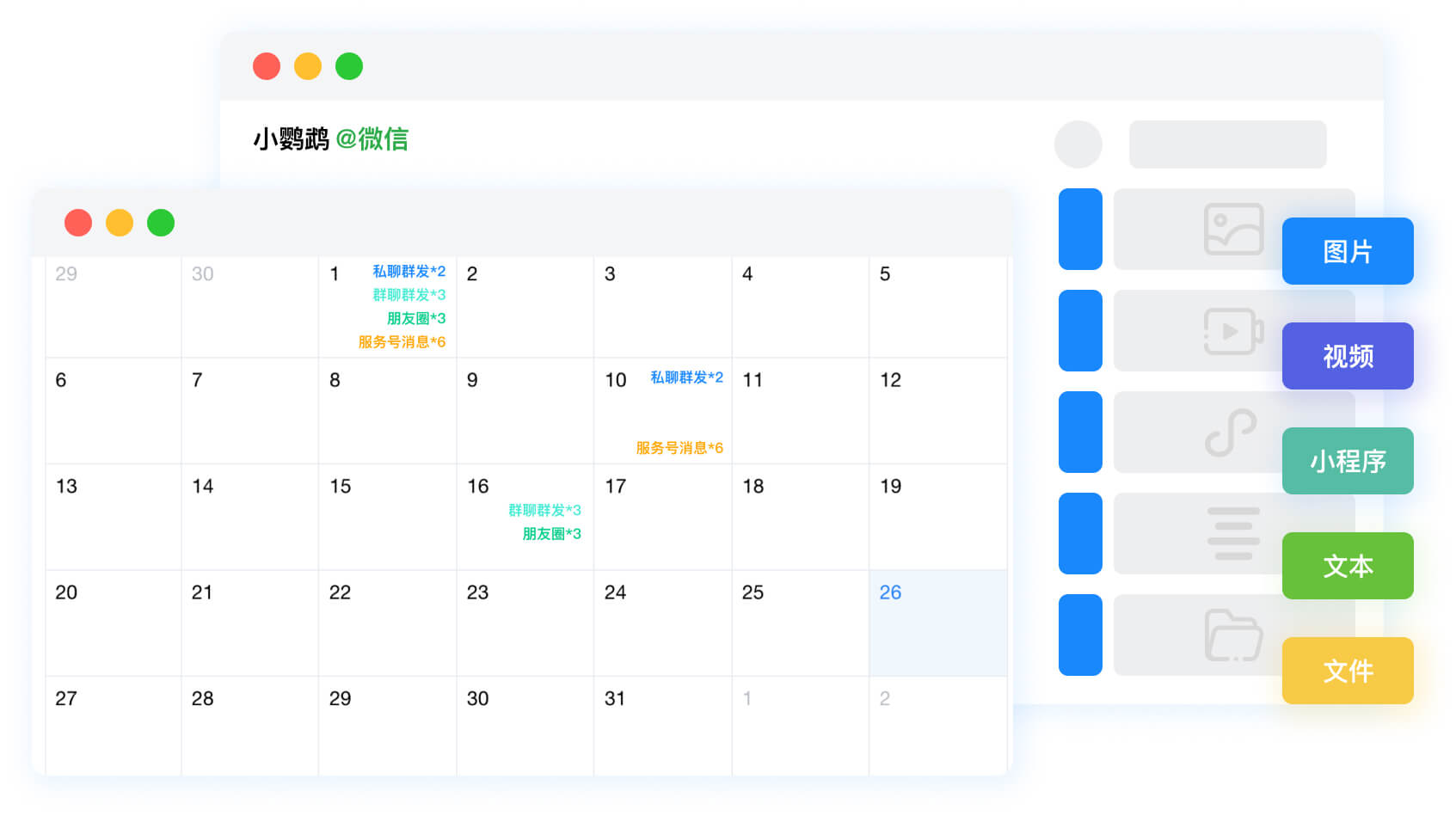Viewport: 1456px width, 816px height.
Task: Click the yellow minimize dot on calendar window
Action: point(120,223)
